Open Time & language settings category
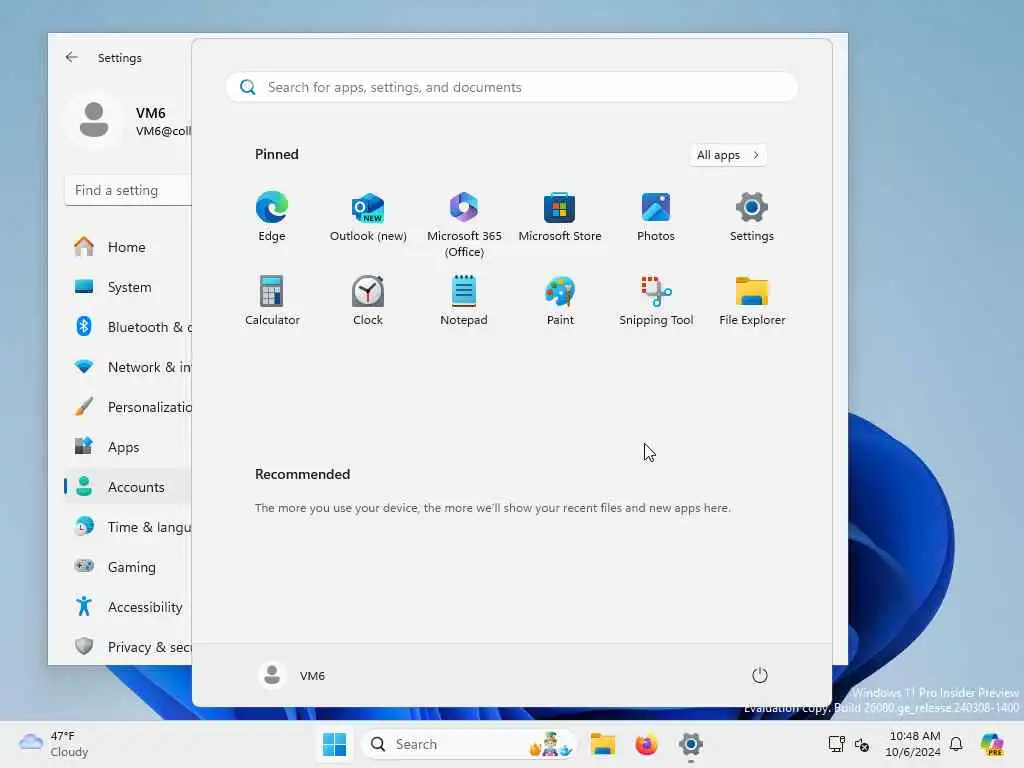 click(x=129, y=527)
